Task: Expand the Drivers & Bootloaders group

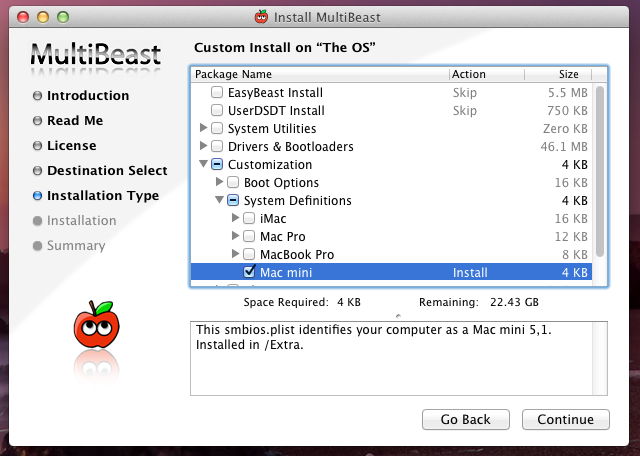Action: point(203,146)
